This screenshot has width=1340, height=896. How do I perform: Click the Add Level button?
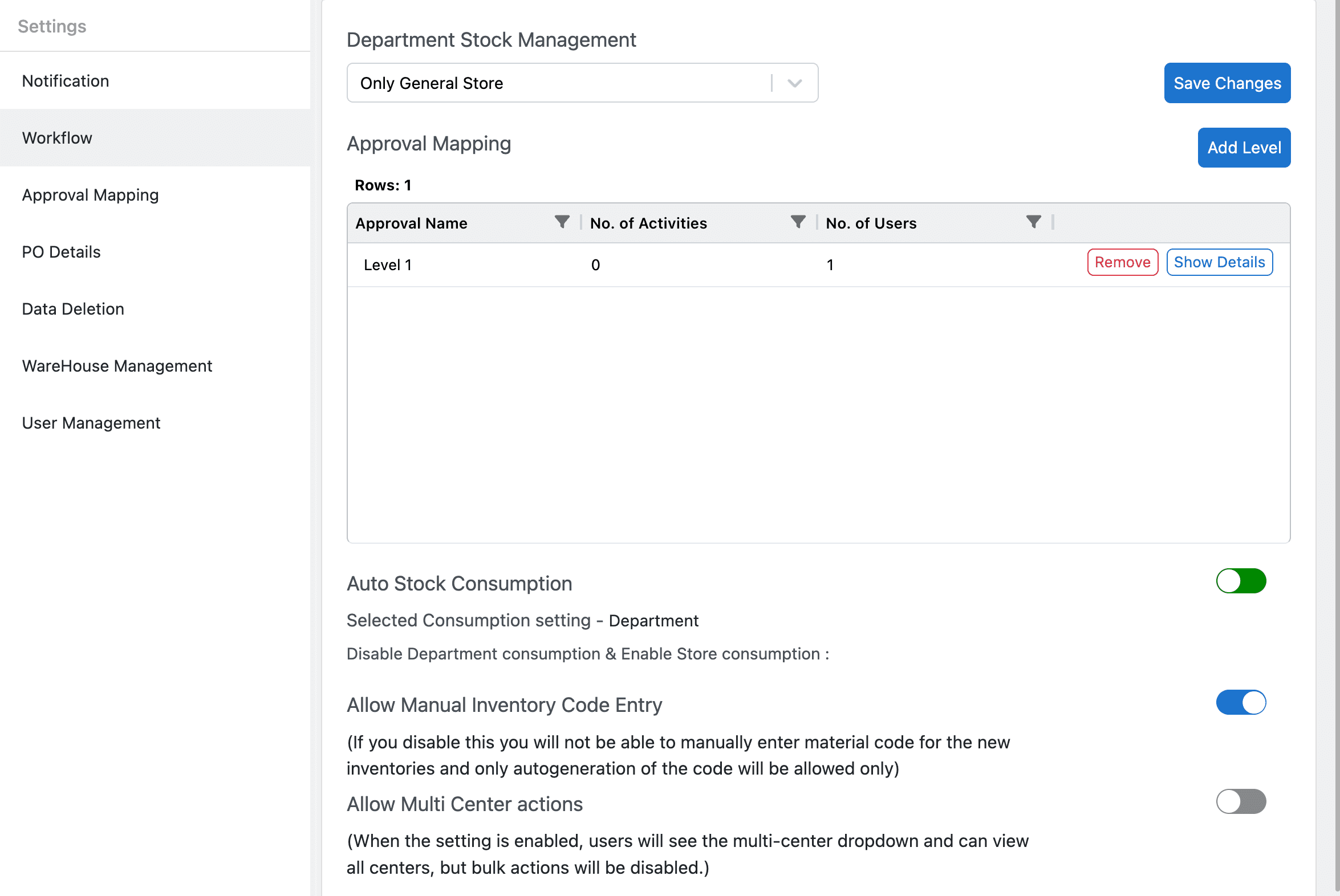click(x=1244, y=148)
